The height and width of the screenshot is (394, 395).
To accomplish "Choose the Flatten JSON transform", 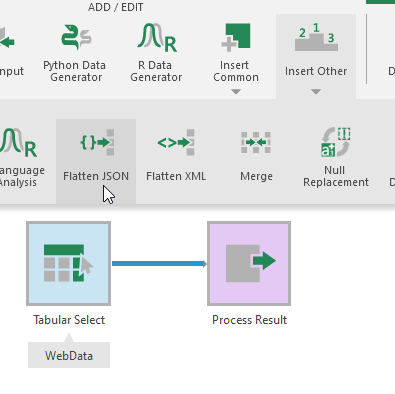I will point(96,161).
